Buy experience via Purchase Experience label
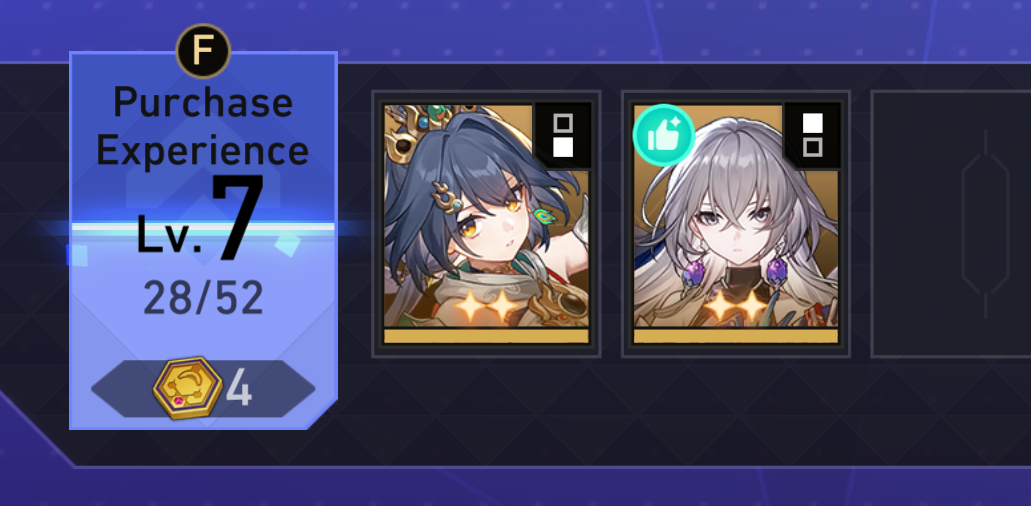 point(203,126)
